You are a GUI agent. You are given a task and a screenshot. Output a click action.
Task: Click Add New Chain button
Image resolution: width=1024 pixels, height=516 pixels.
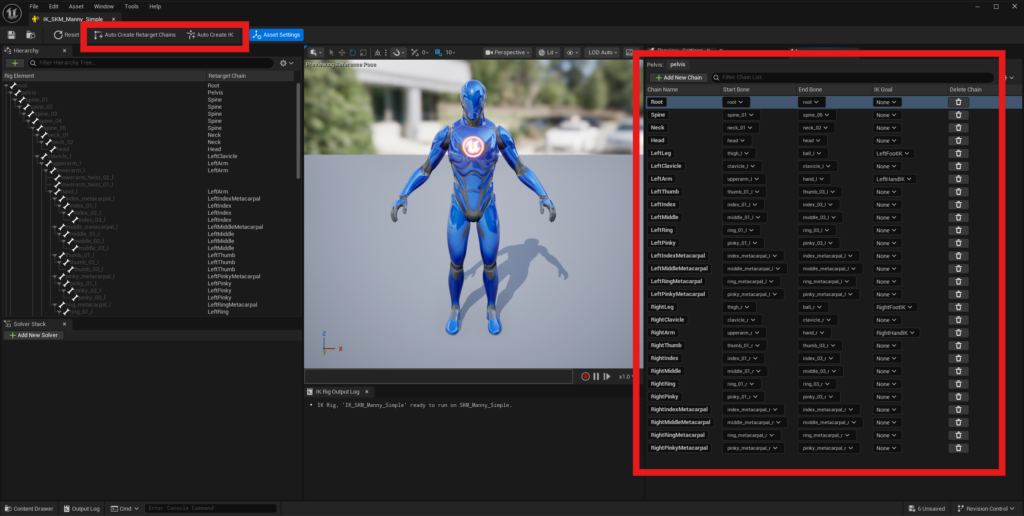[677, 77]
